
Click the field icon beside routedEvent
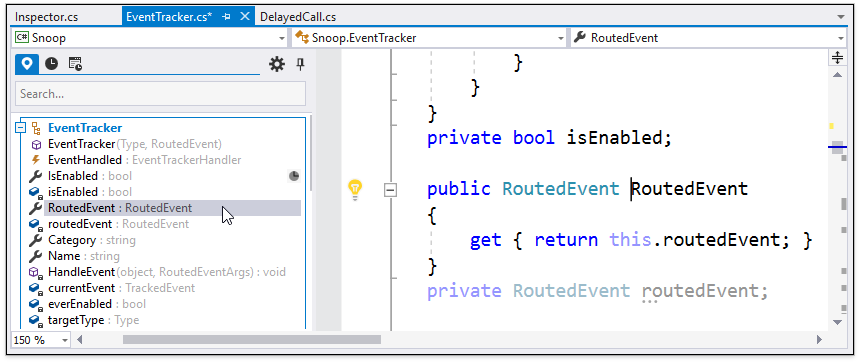tap(36, 224)
